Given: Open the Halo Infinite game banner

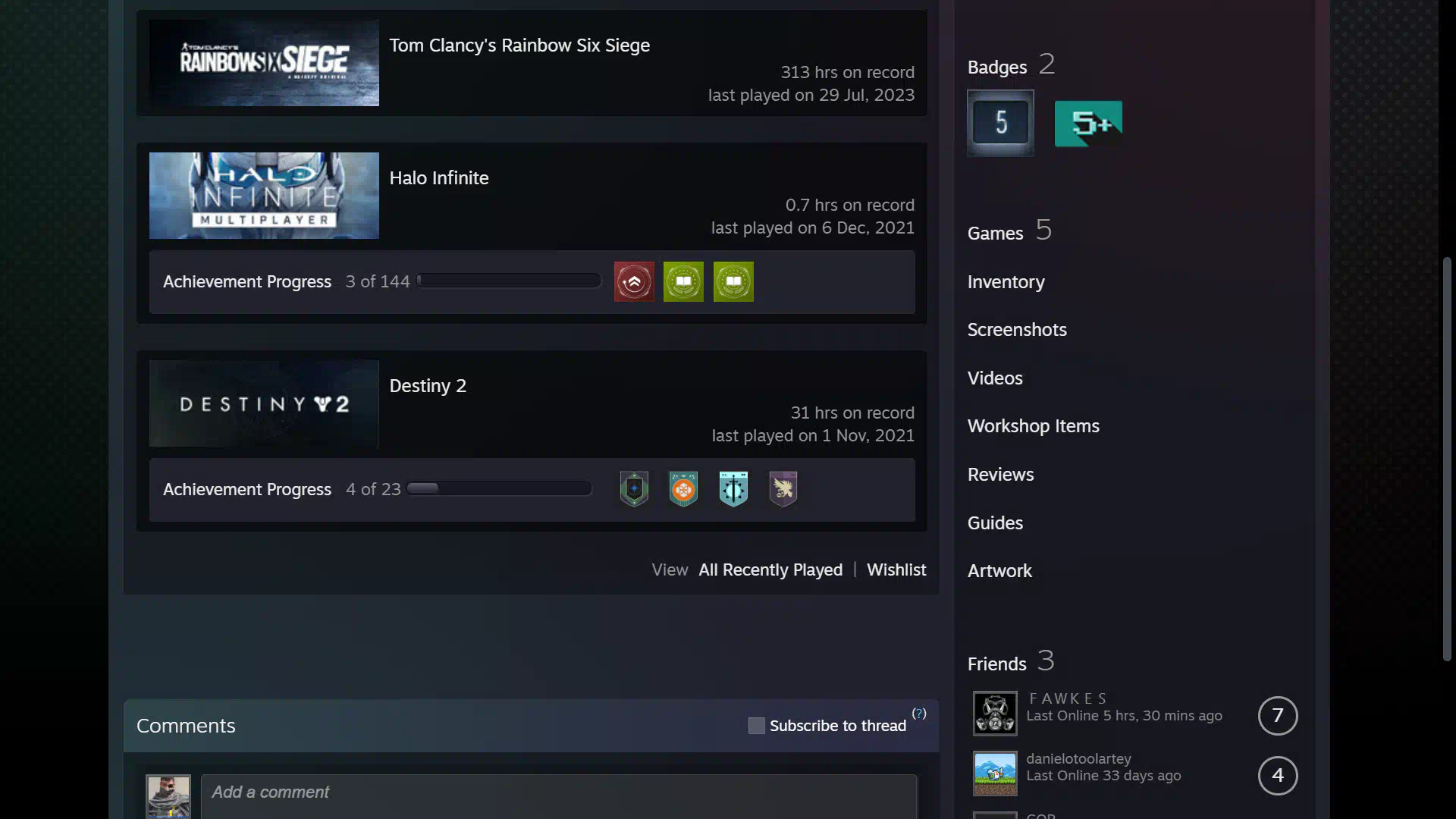Looking at the screenshot, I should [264, 196].
